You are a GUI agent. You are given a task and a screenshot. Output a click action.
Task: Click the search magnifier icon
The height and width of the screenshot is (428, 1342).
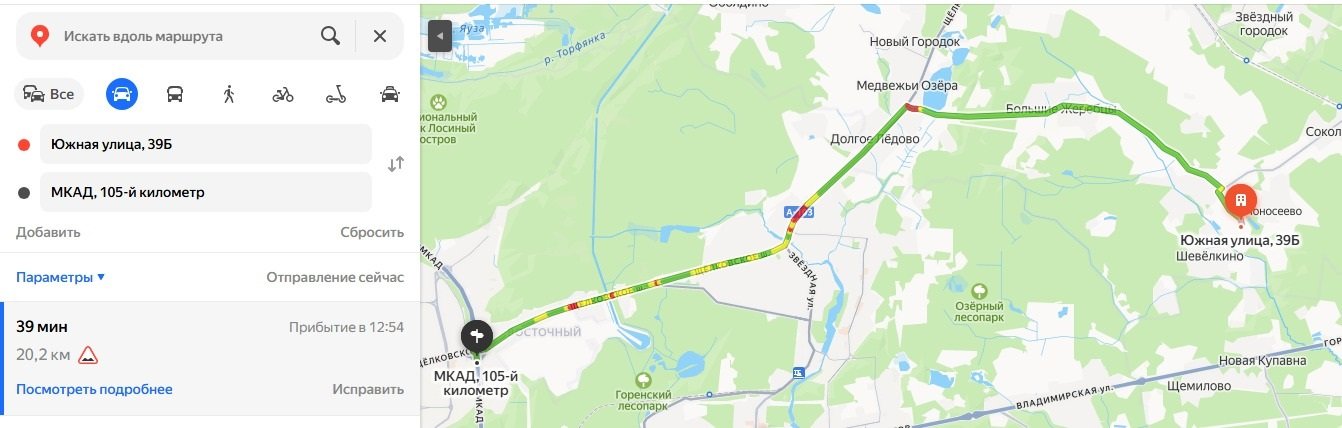pos(330,36)
